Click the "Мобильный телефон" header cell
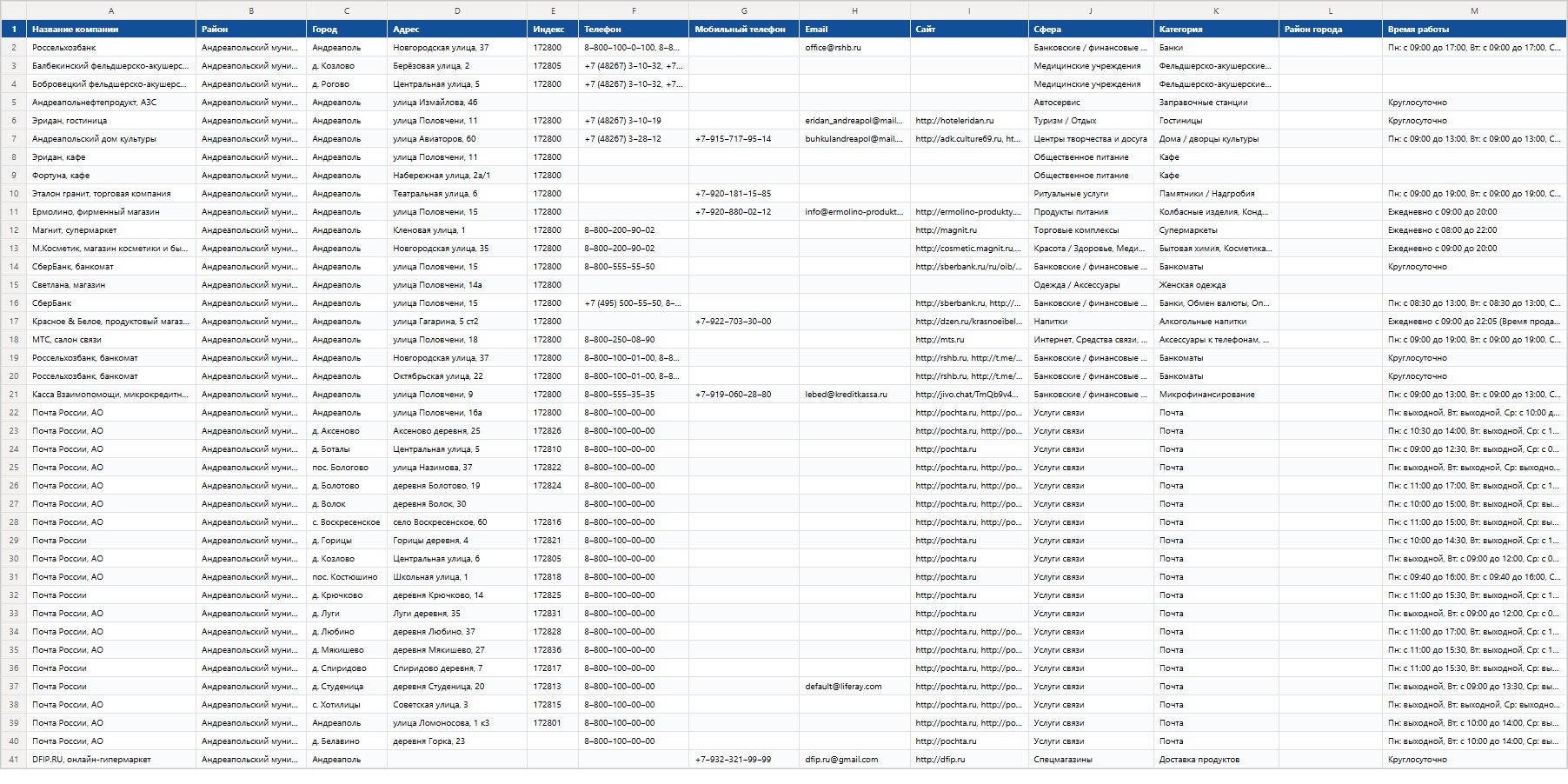This screenshot has width=1568, height=784. click(x=744, y=29)
